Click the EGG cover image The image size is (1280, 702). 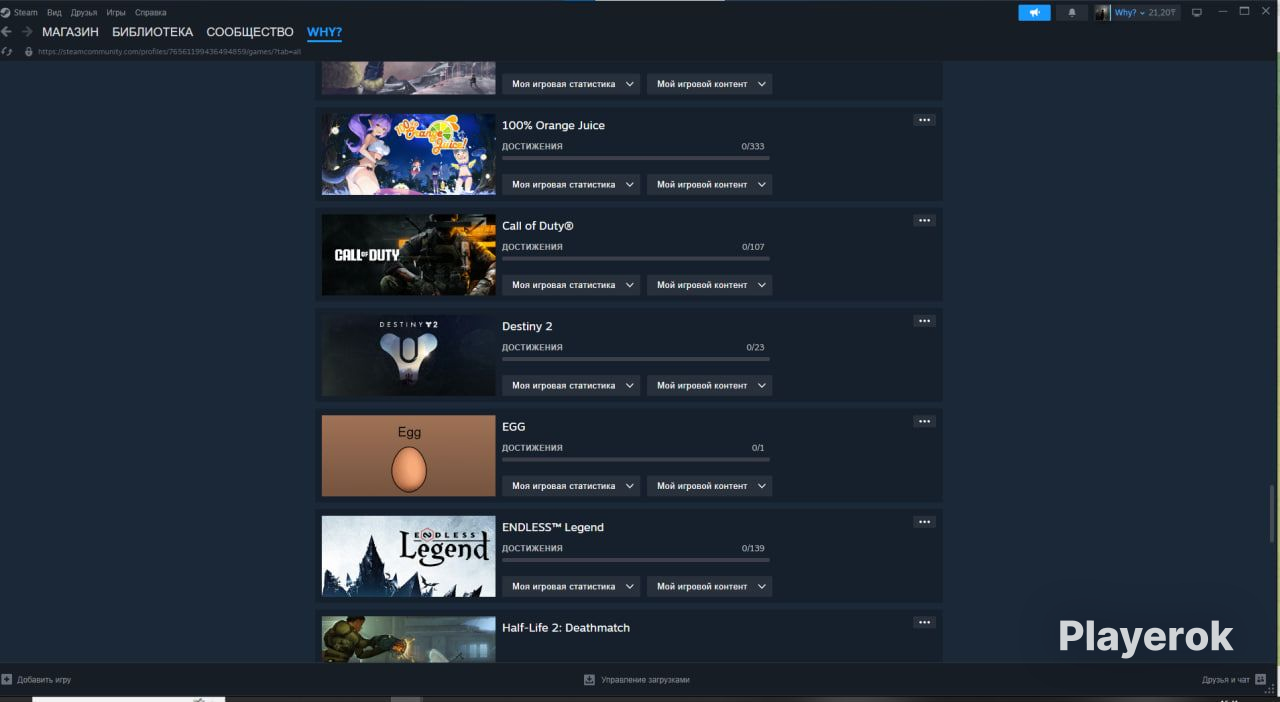click(408, 455)
